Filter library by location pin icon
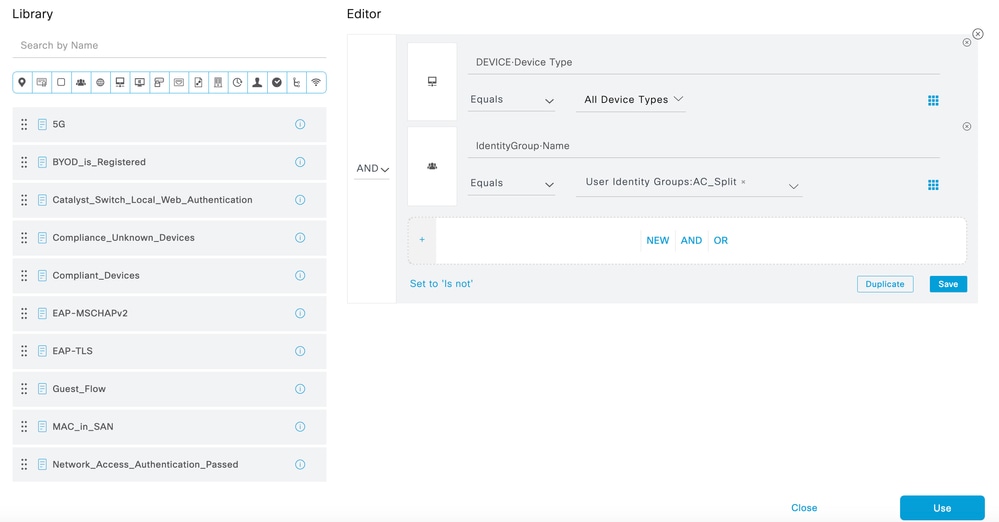Viewport: 999px width, 522px height. click(x=22, y=82)
